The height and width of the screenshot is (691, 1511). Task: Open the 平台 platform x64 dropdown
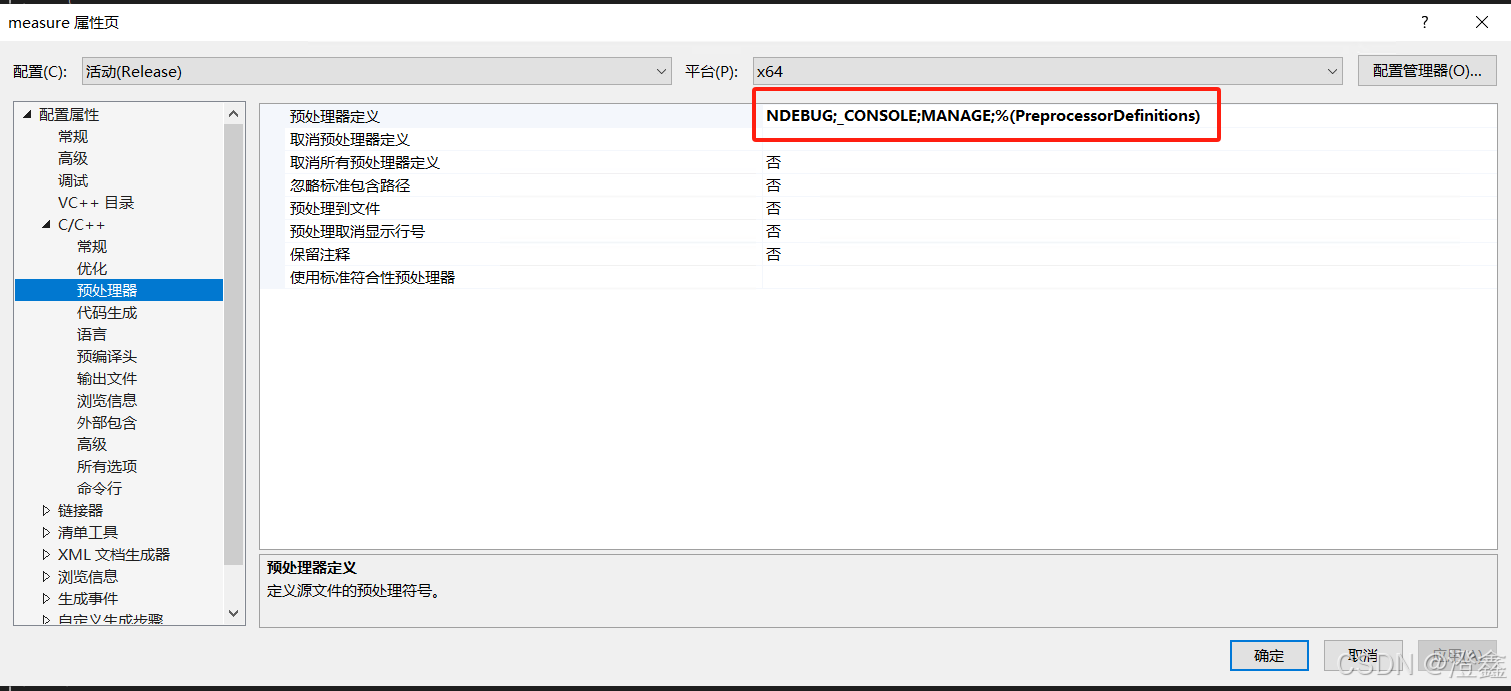(x=1047, y=72)
